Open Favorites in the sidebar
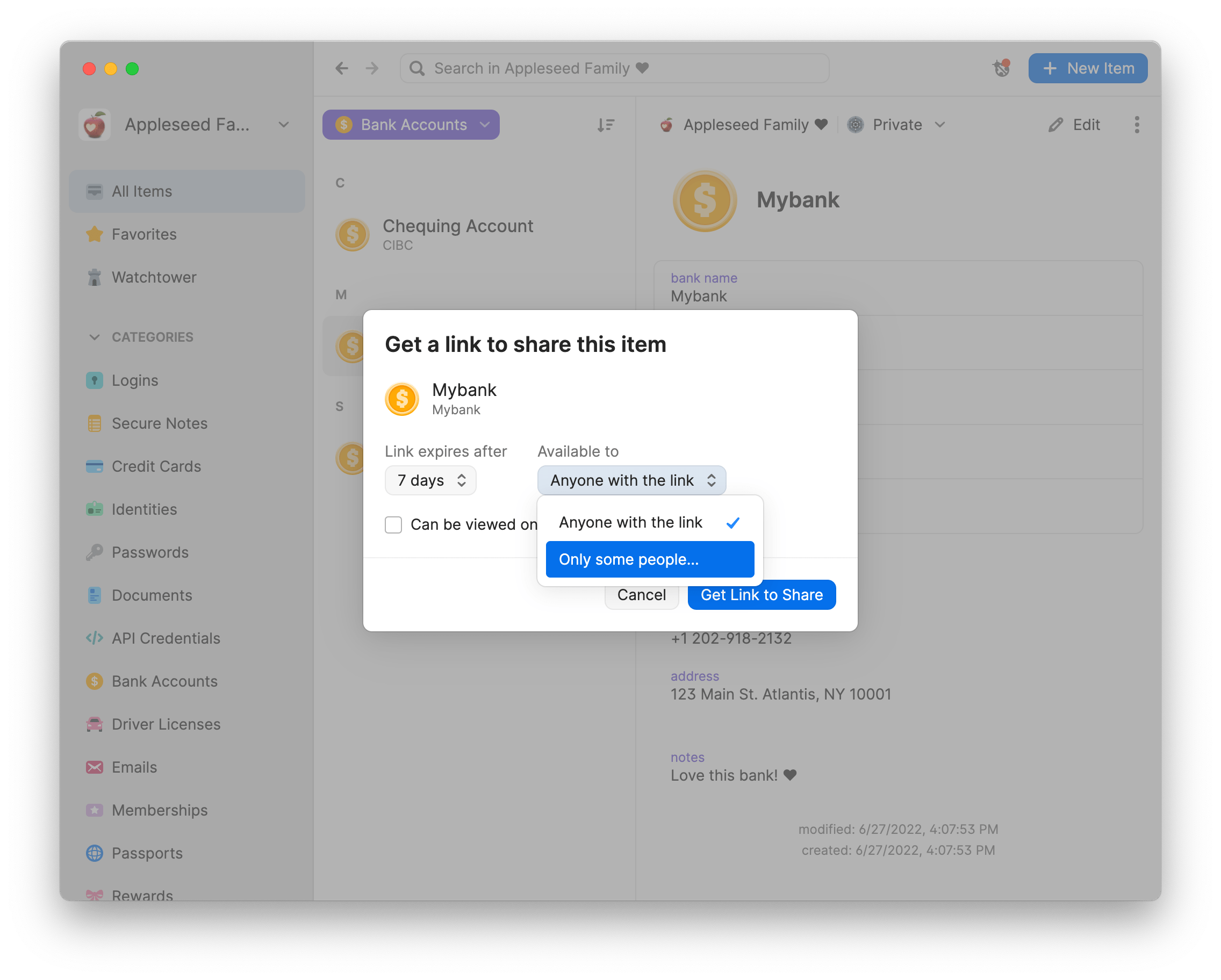Screen dimensions: 1221x980 click(x=186, y=234)
